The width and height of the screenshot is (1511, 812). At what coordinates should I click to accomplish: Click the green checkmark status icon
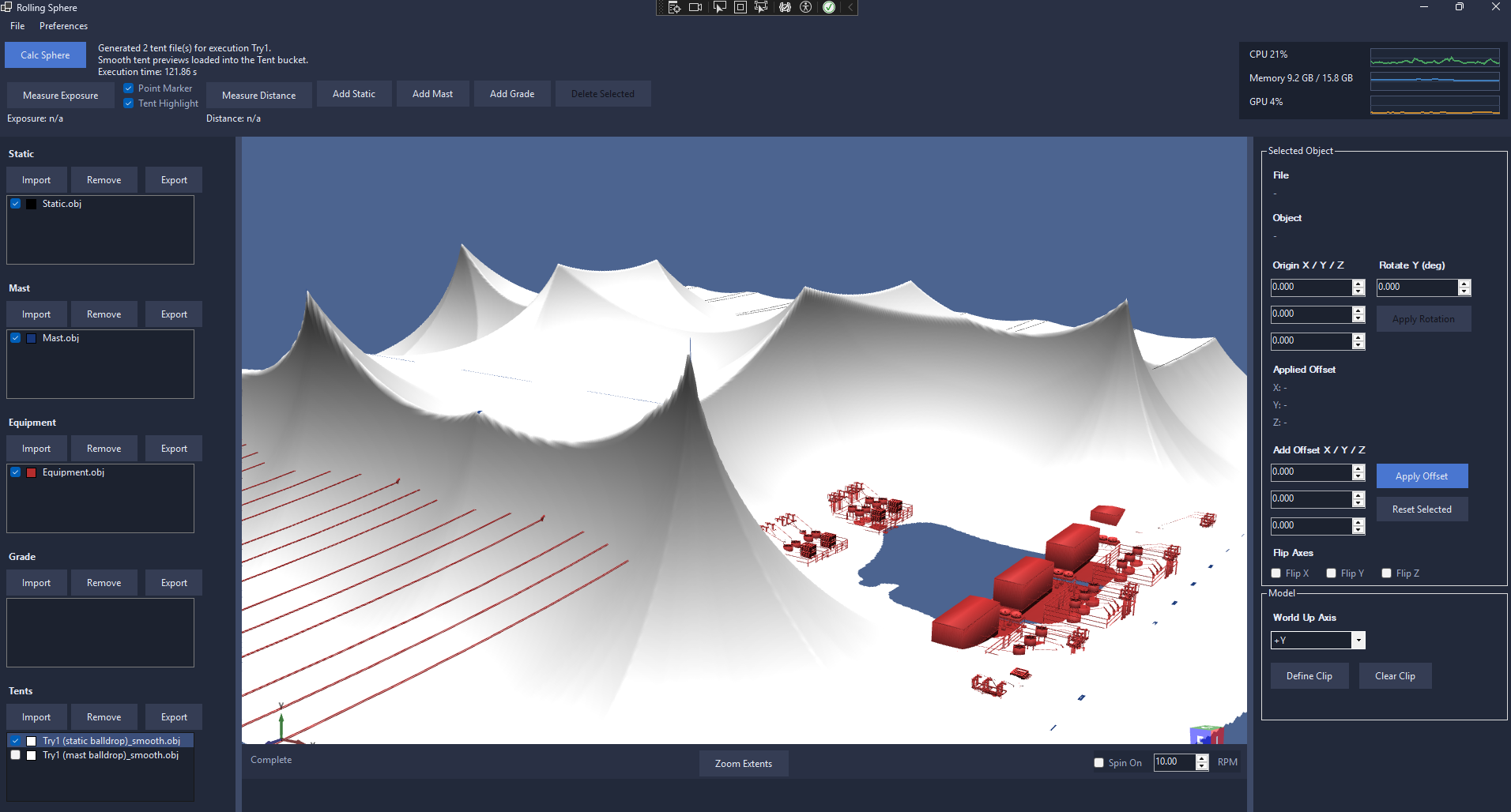[829, 7]
